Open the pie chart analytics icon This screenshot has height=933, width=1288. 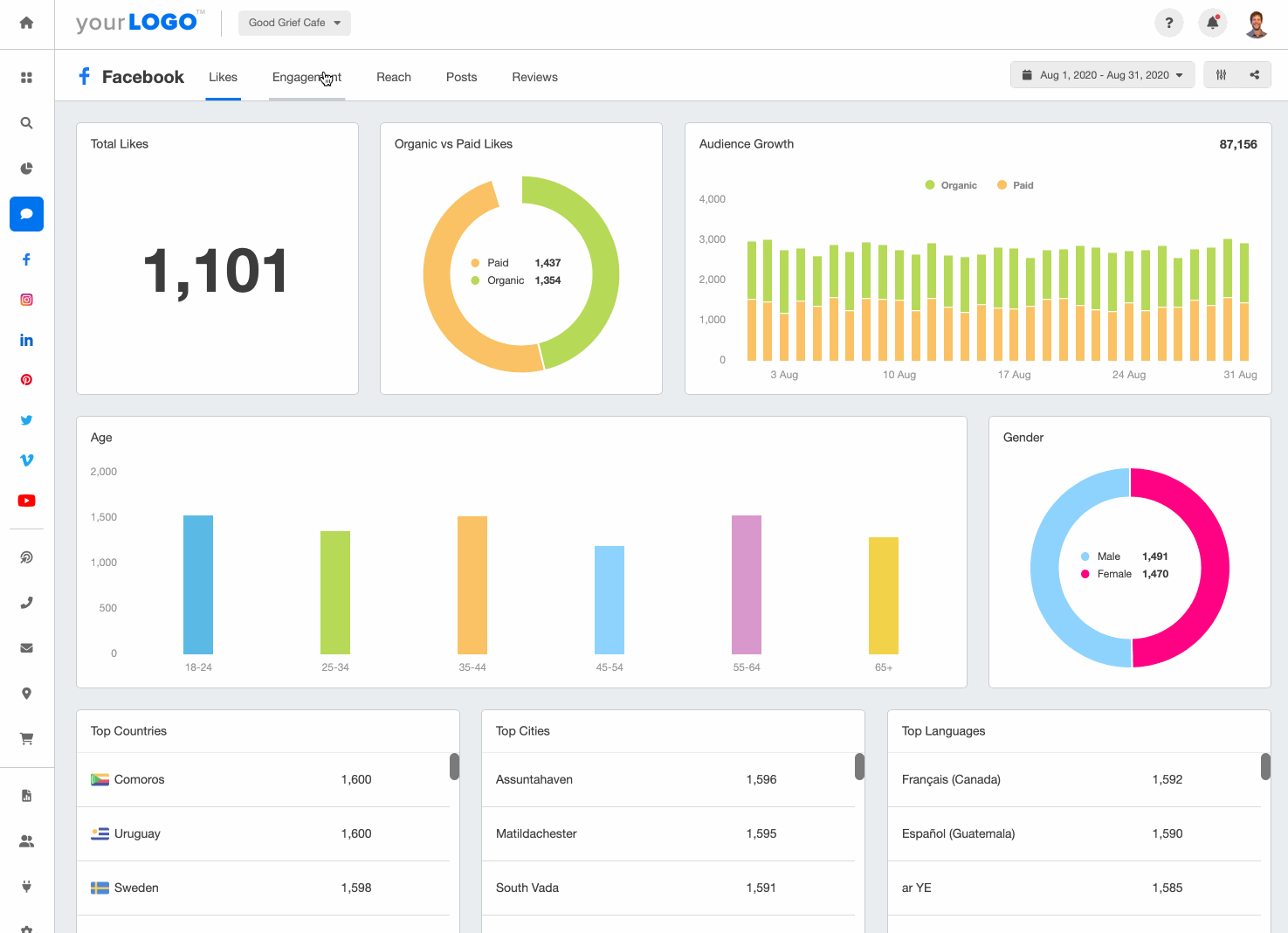(26, 168)
